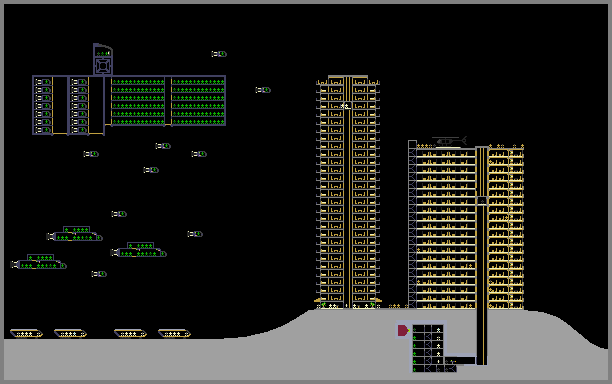Select the topmost floating pod in the sky
612x384 pixels.
tap(219, 54)
